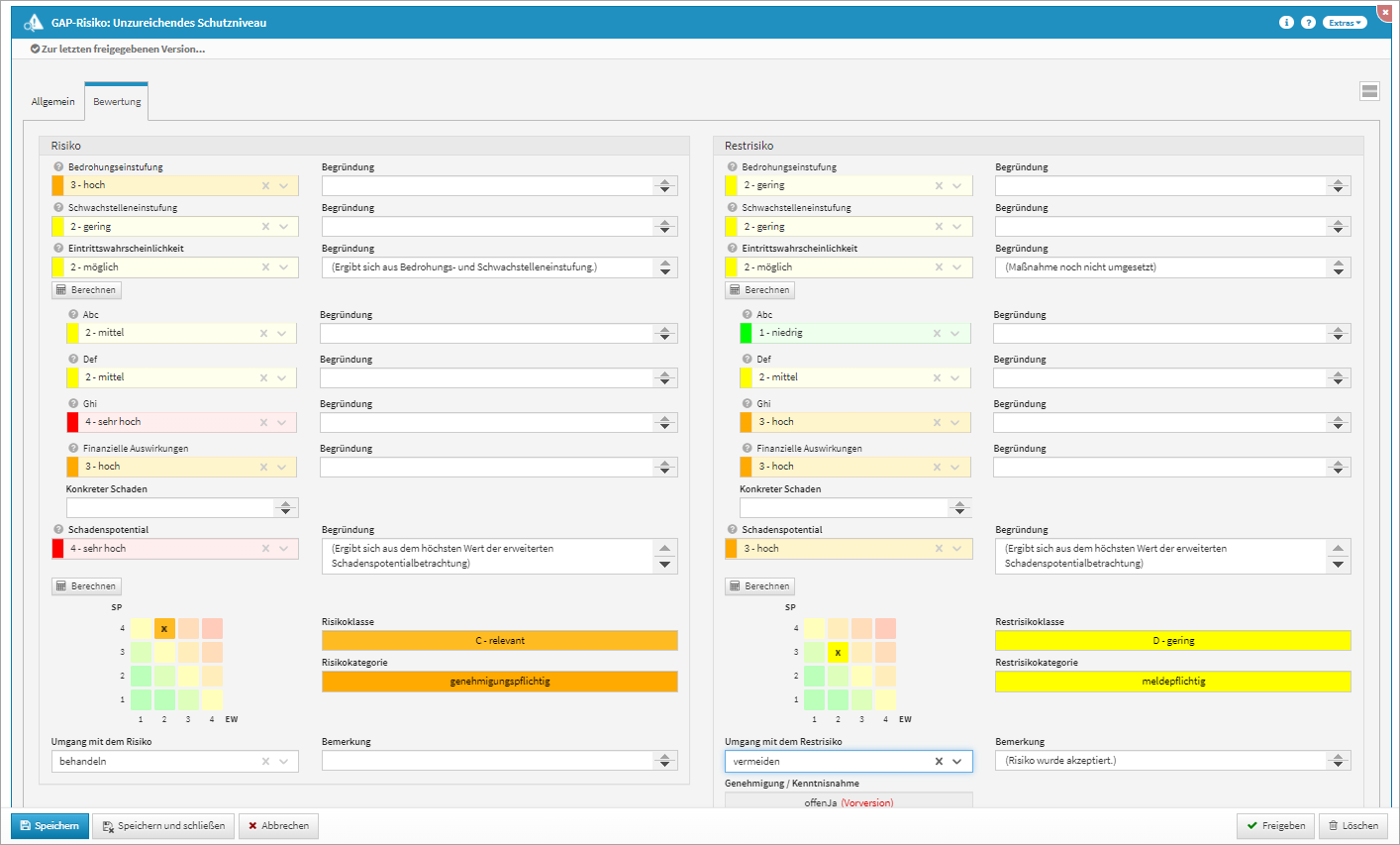Click Berechnen below Risiko Eintrittswahrscheinlichkeit

86,290
